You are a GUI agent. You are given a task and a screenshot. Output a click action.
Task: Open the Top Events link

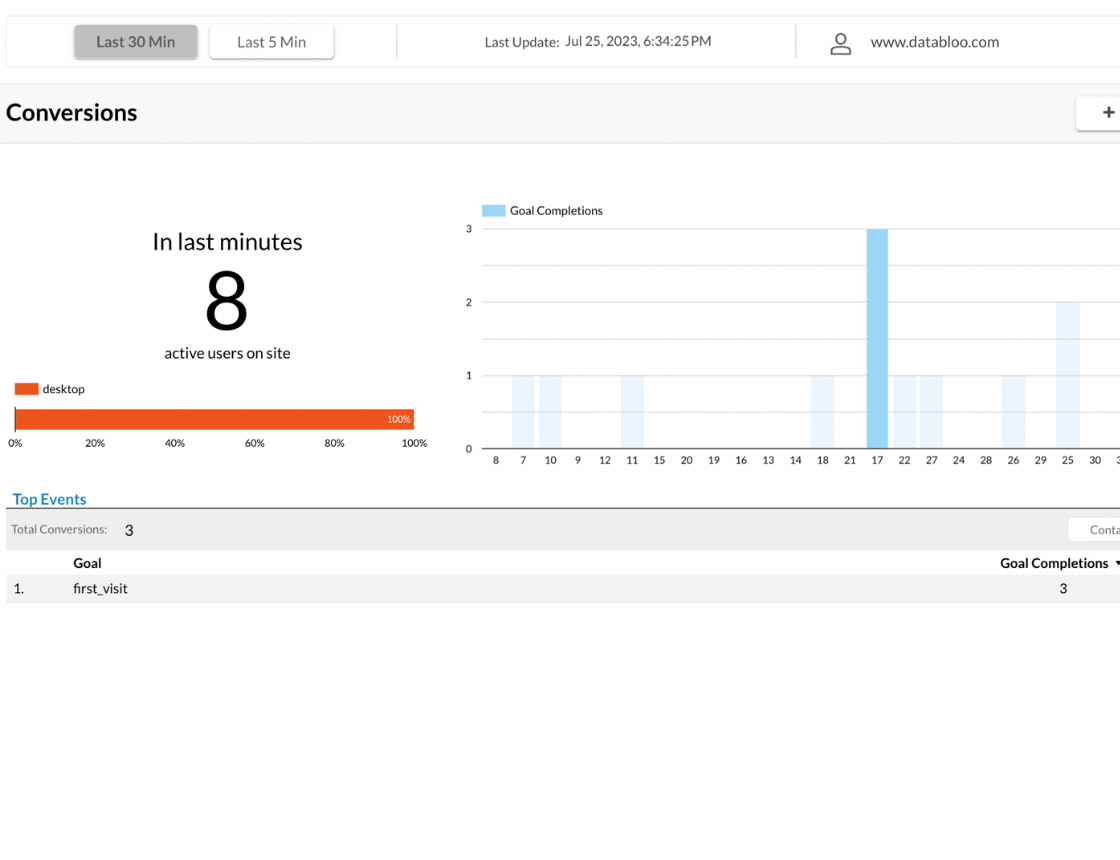click(50, 499)
